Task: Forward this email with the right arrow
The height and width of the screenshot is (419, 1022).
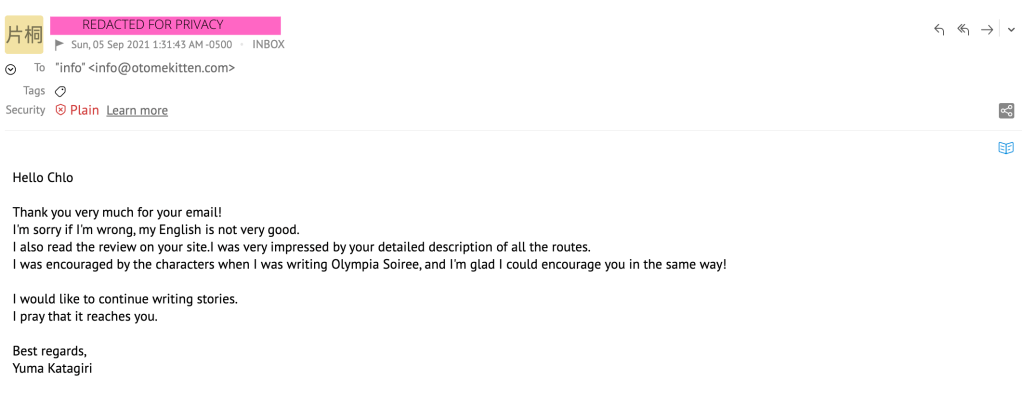Action: coord(987,30)
